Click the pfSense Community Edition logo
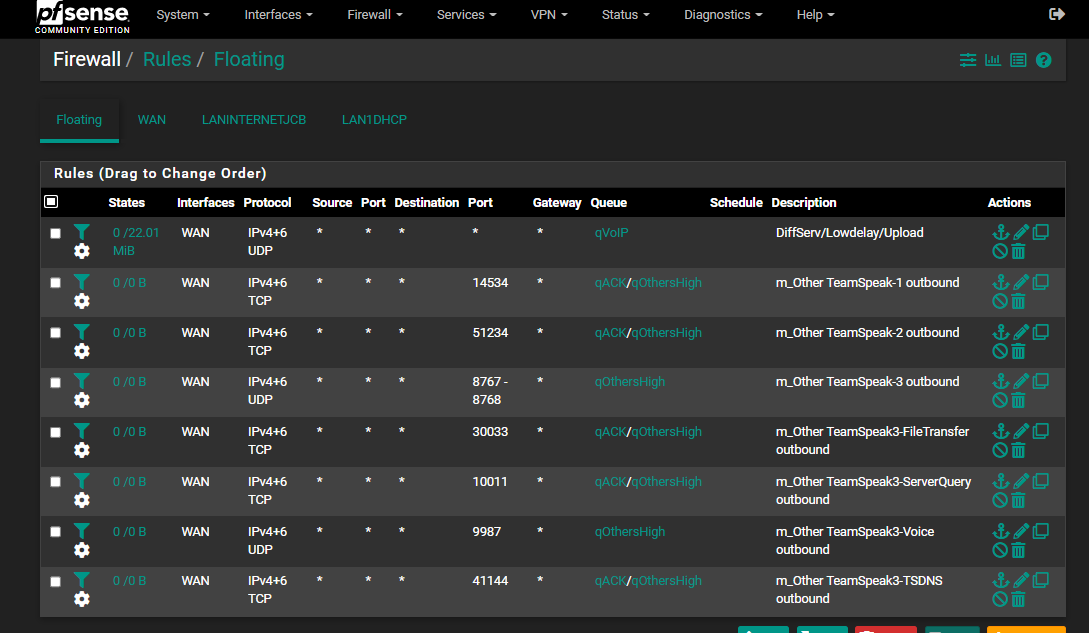 [x=82, y=17]
